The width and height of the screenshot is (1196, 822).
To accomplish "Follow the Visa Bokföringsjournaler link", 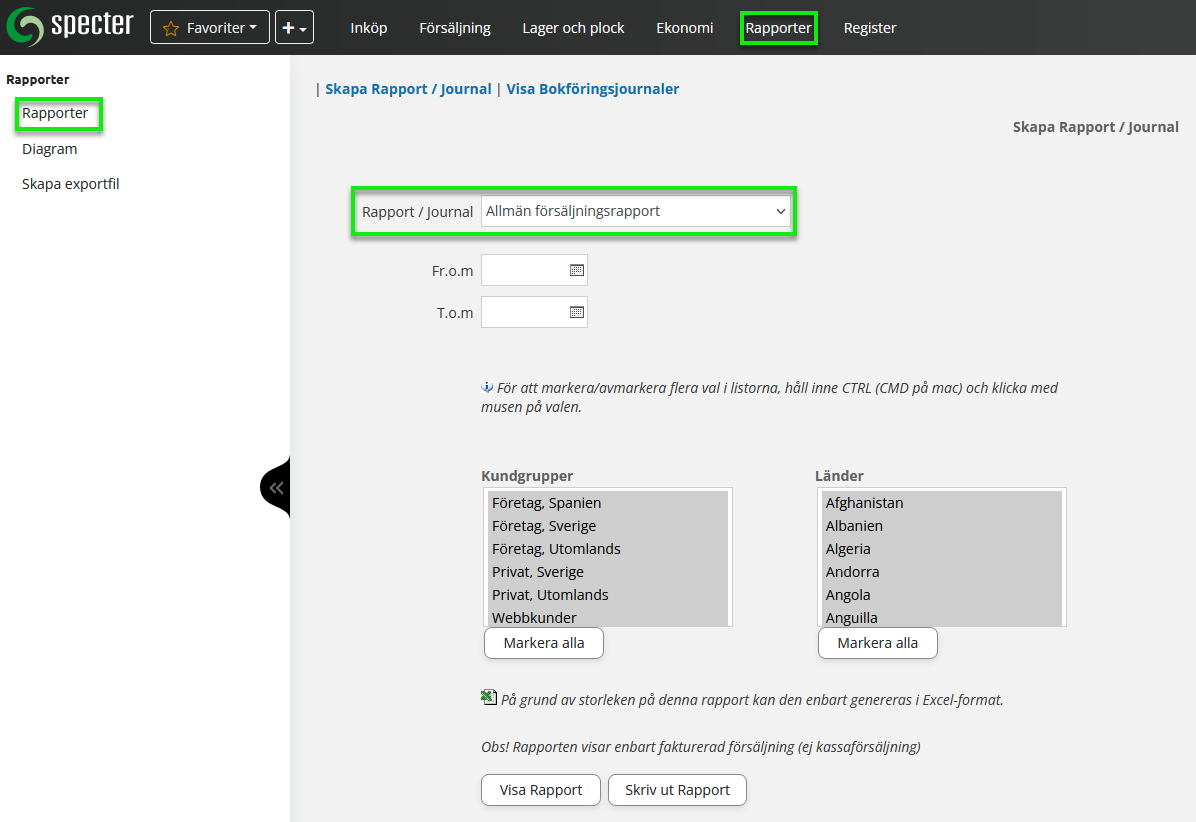I will 592,89.
